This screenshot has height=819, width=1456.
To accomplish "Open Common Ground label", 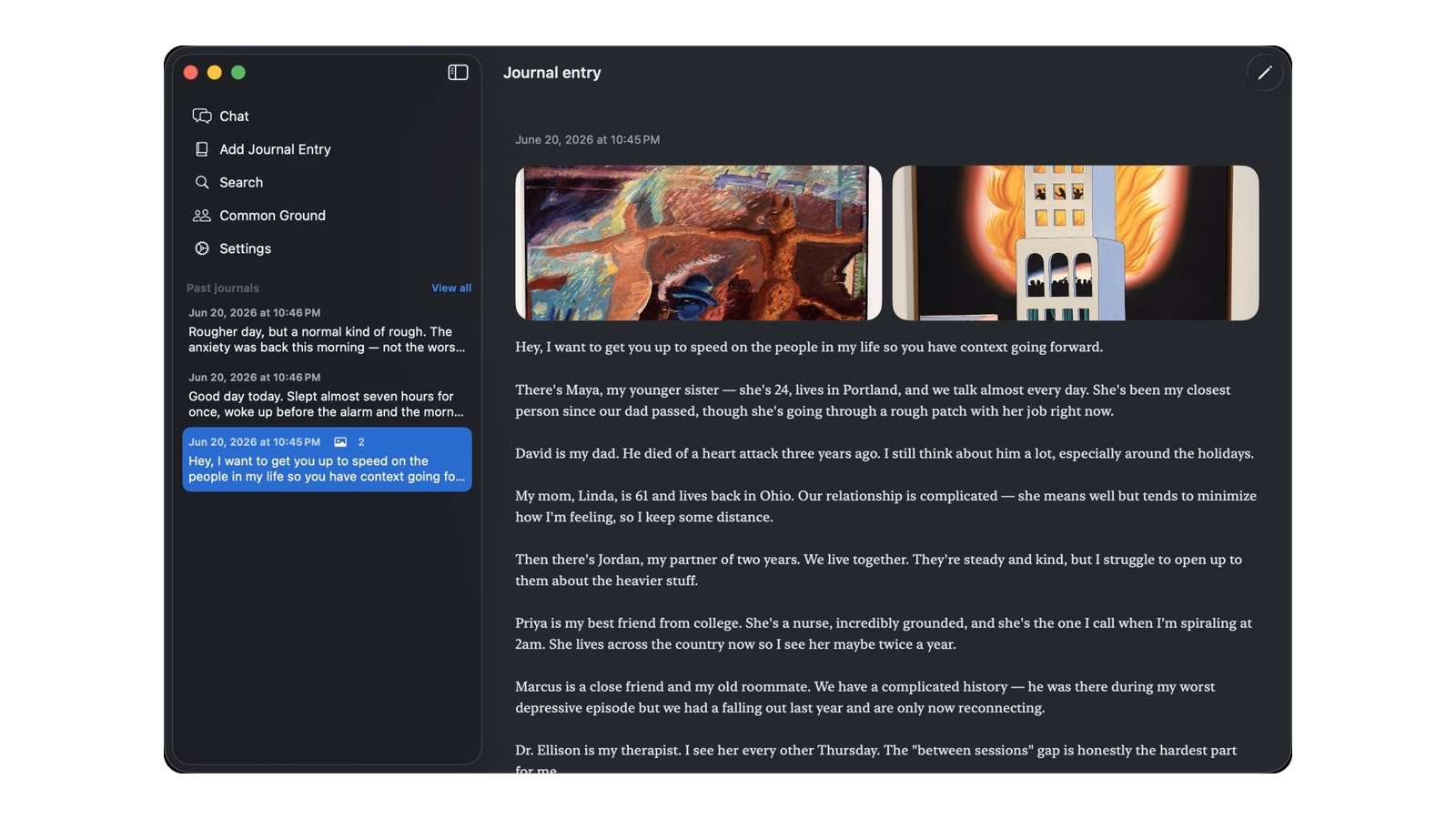I will pyautogui.click(x=272, y=216).
